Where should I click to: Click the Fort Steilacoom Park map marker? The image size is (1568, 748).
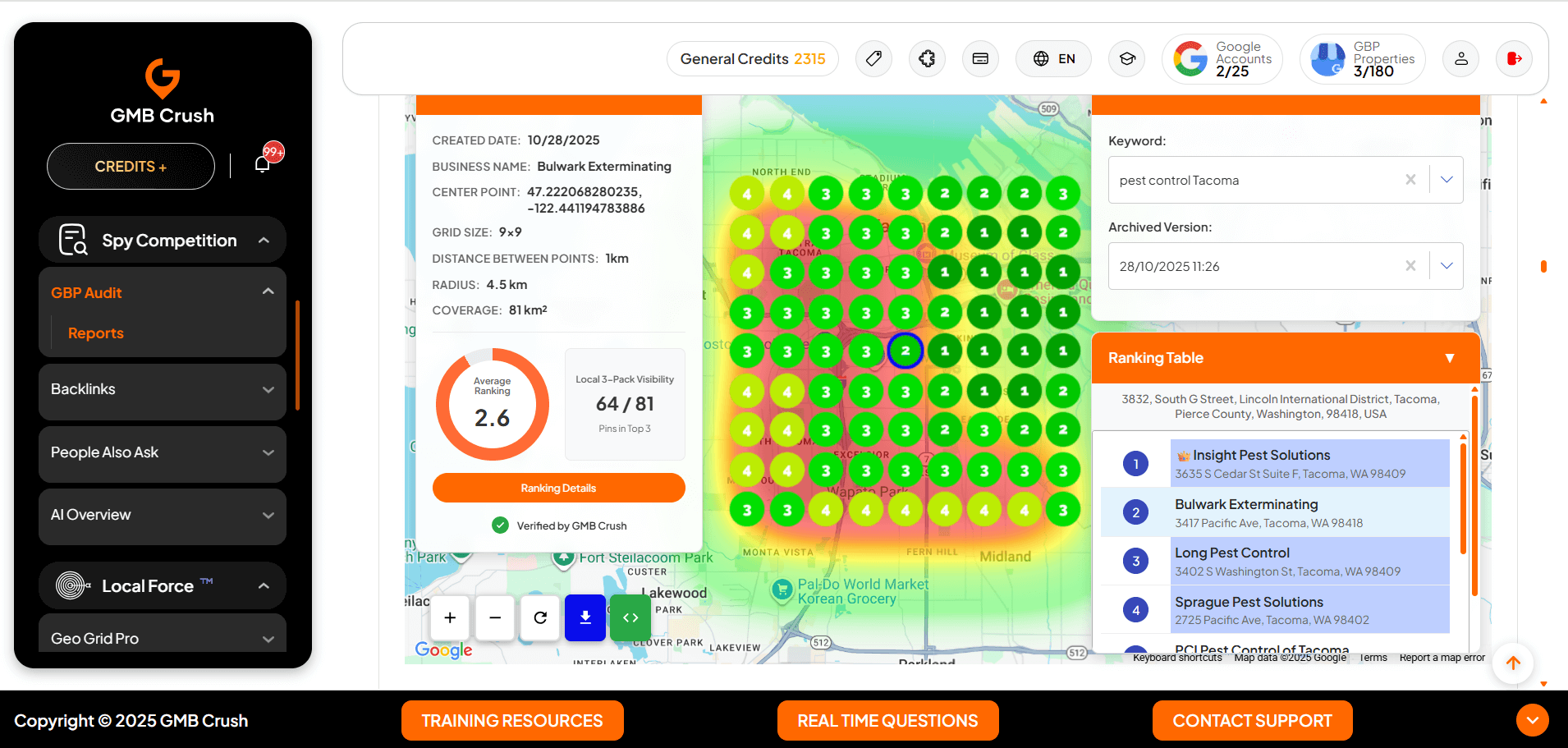tap(563, 559)
